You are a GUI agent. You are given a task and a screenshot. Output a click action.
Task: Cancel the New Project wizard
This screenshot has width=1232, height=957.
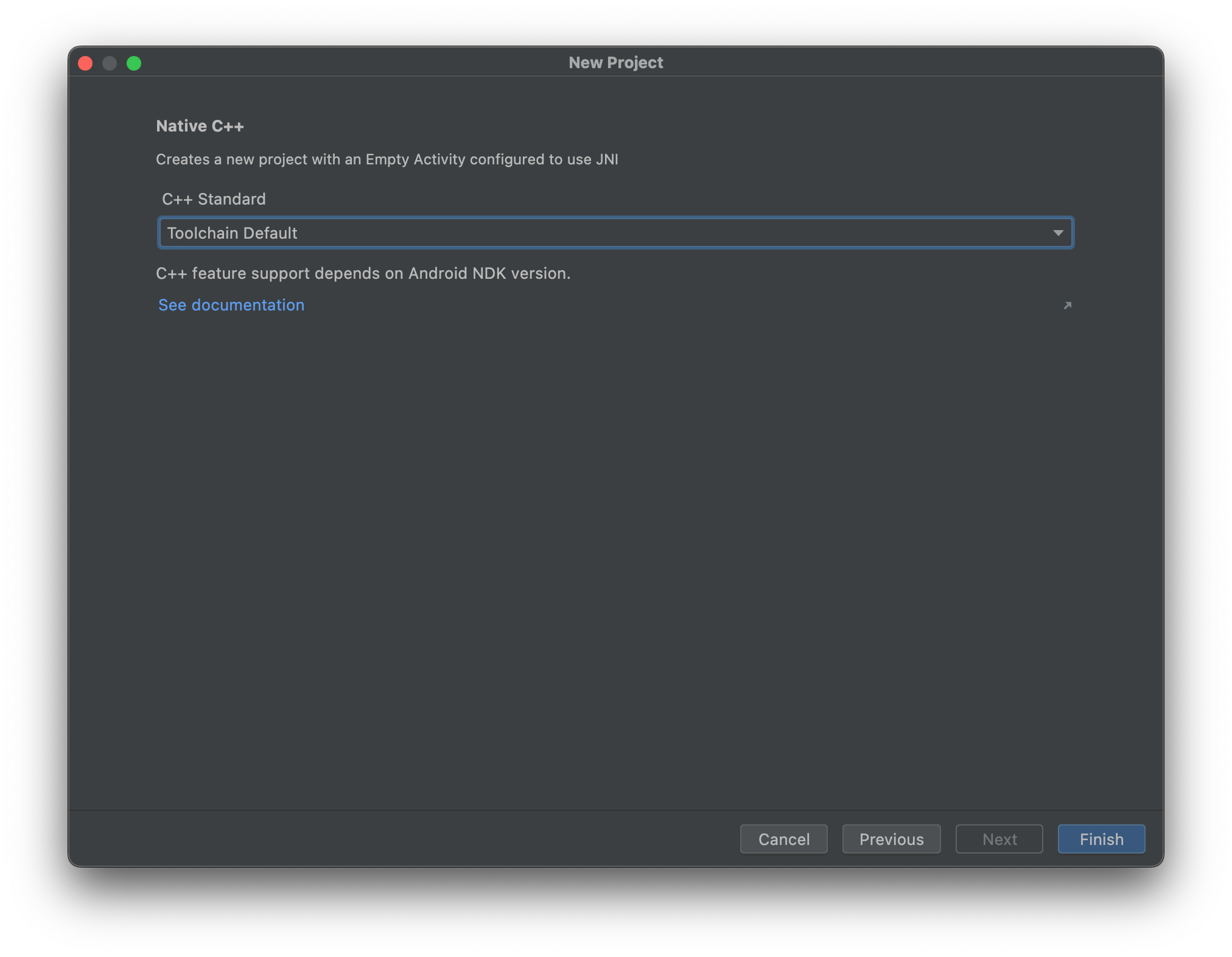(783, 840)
